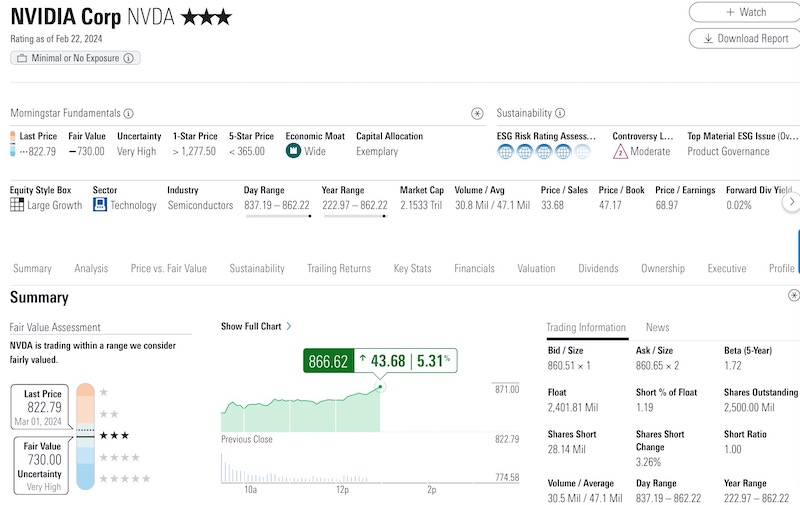Switch to the Valuation tab
This screenshot has width=800, height=505.
click(536, 268)
